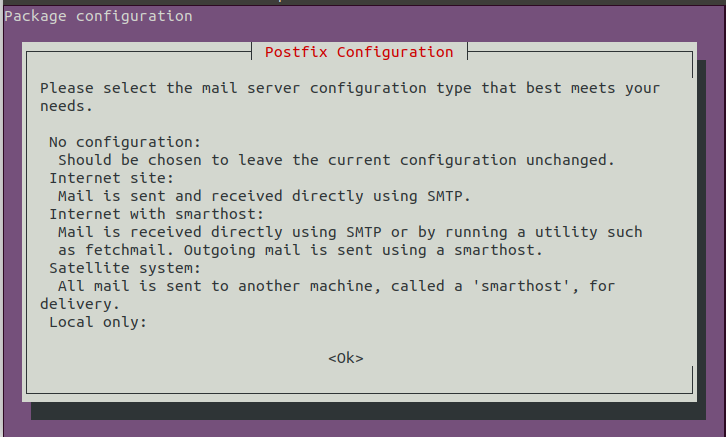Click the <Ok> button
Viewport: 726px width, 437px height.
pyautogui.click(x=346, y=358)
